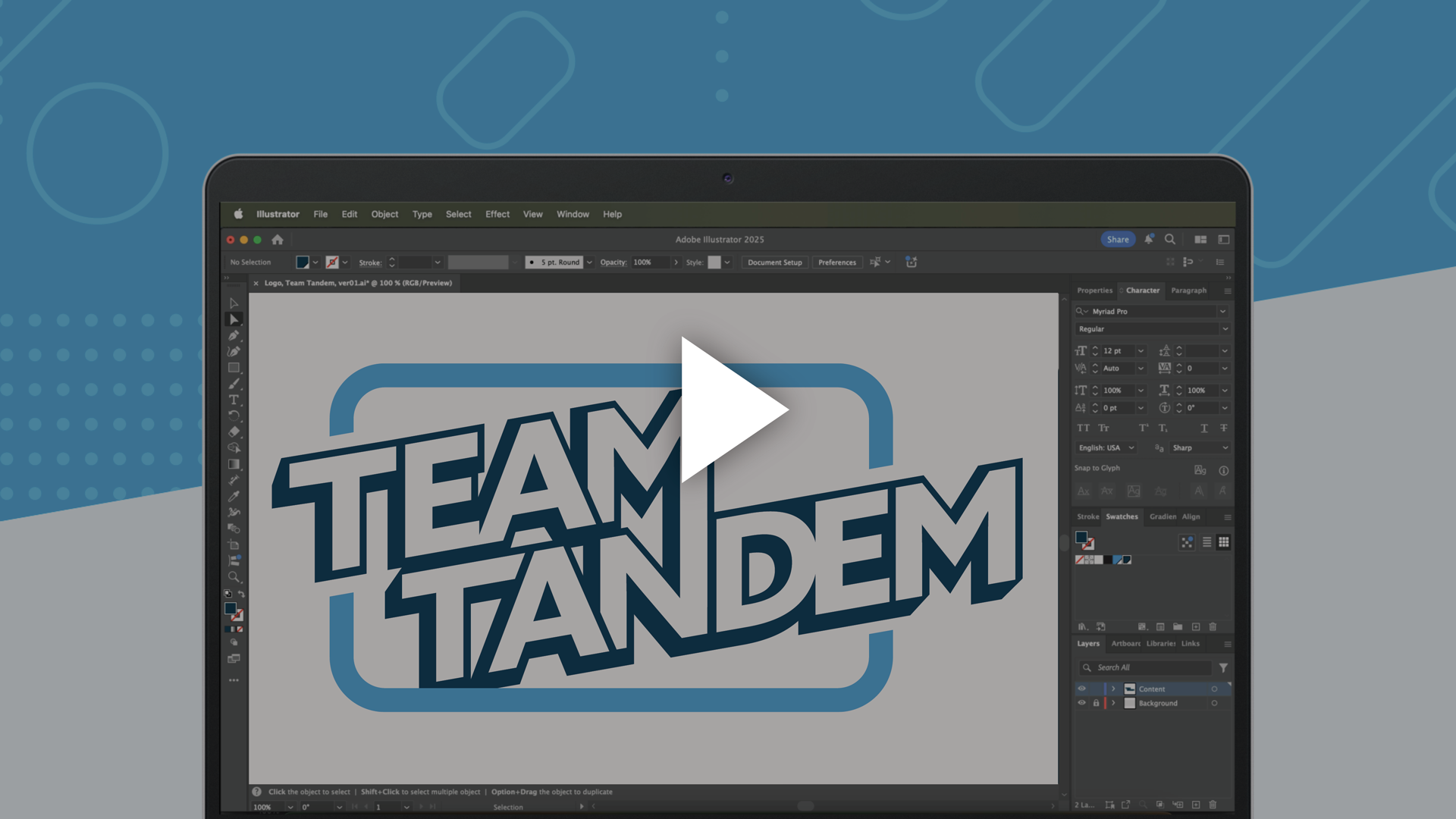Open the Effect menu
The height and width of the screenshot is (819, 1456).
[497, 215]
